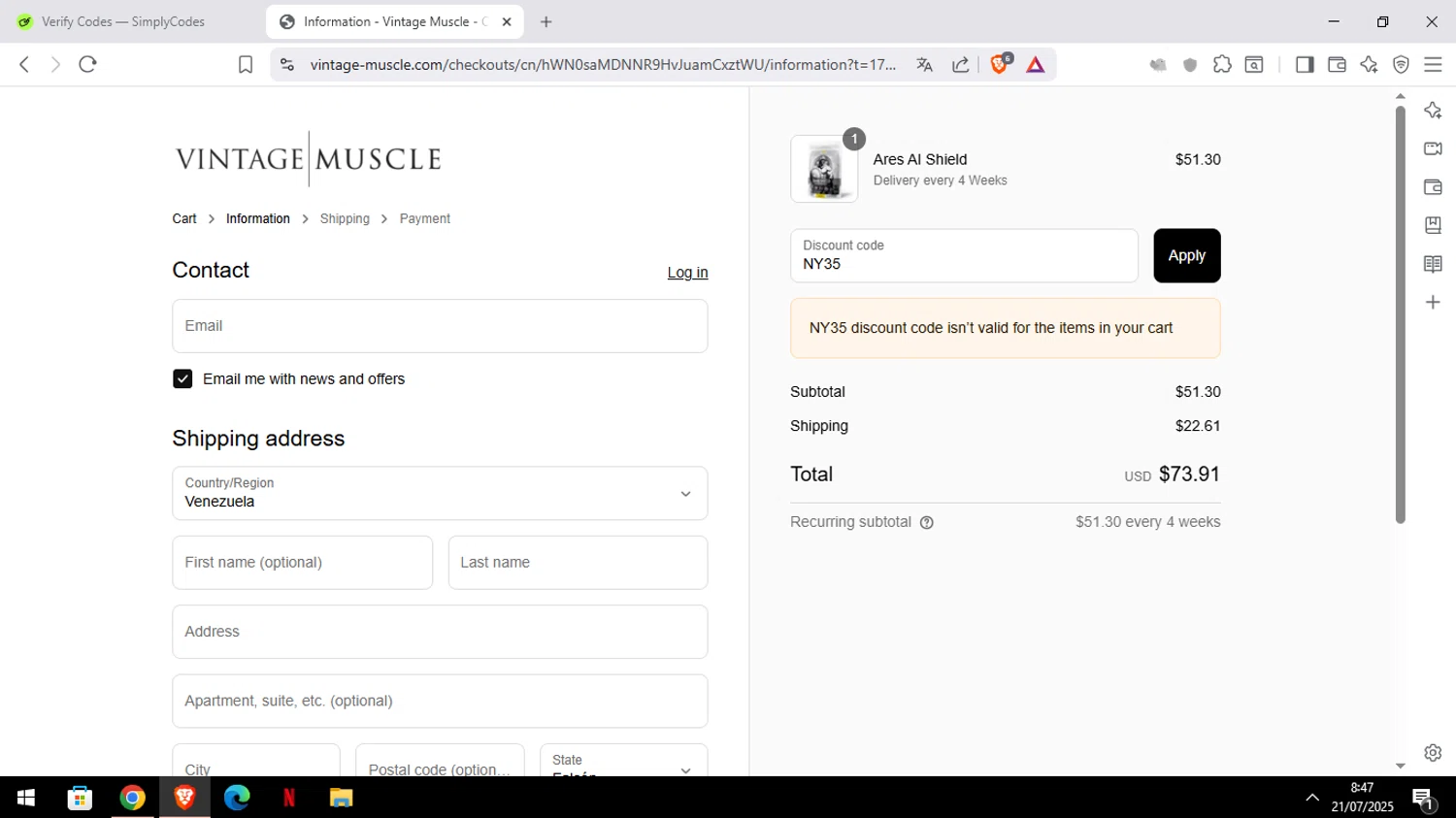
Task: Show hidden system tray icons chevron
Action: [x=1312, y=798]
